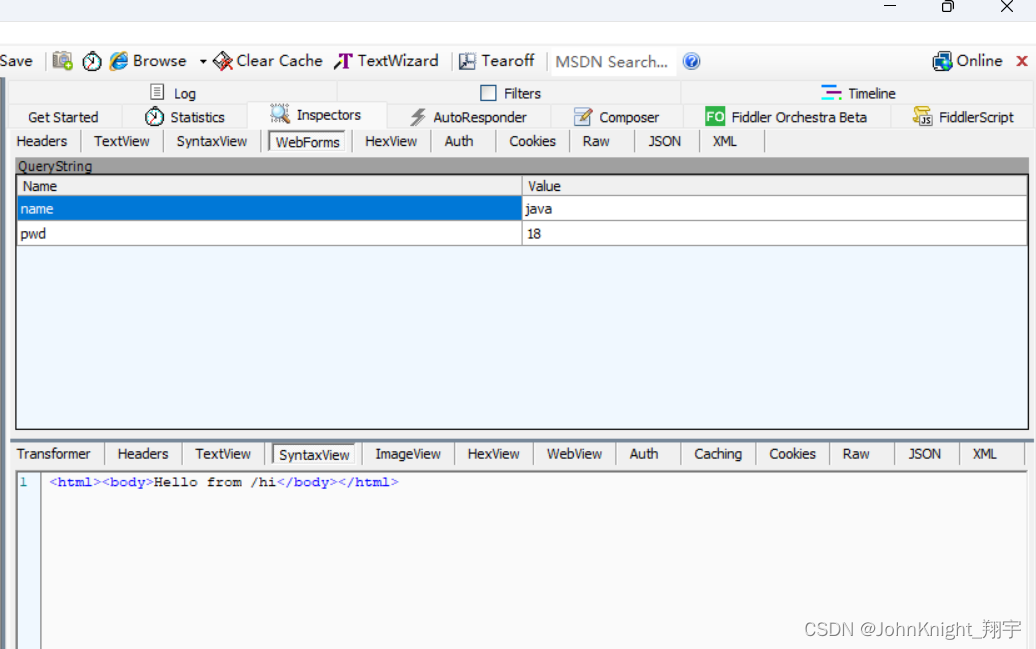Screen dimensions: 1036x649
Task: Open the response Caching tab
Action: point(718,454)
